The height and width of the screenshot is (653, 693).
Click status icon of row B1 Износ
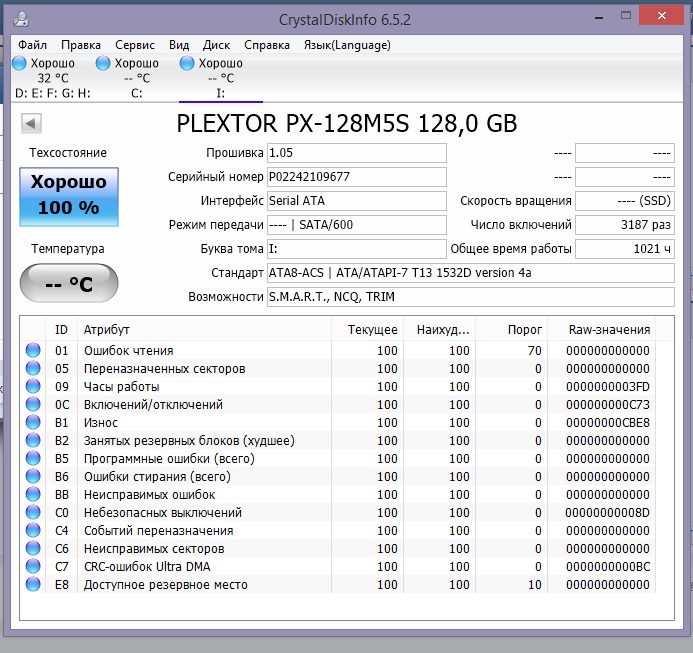(x=33, y=422)
